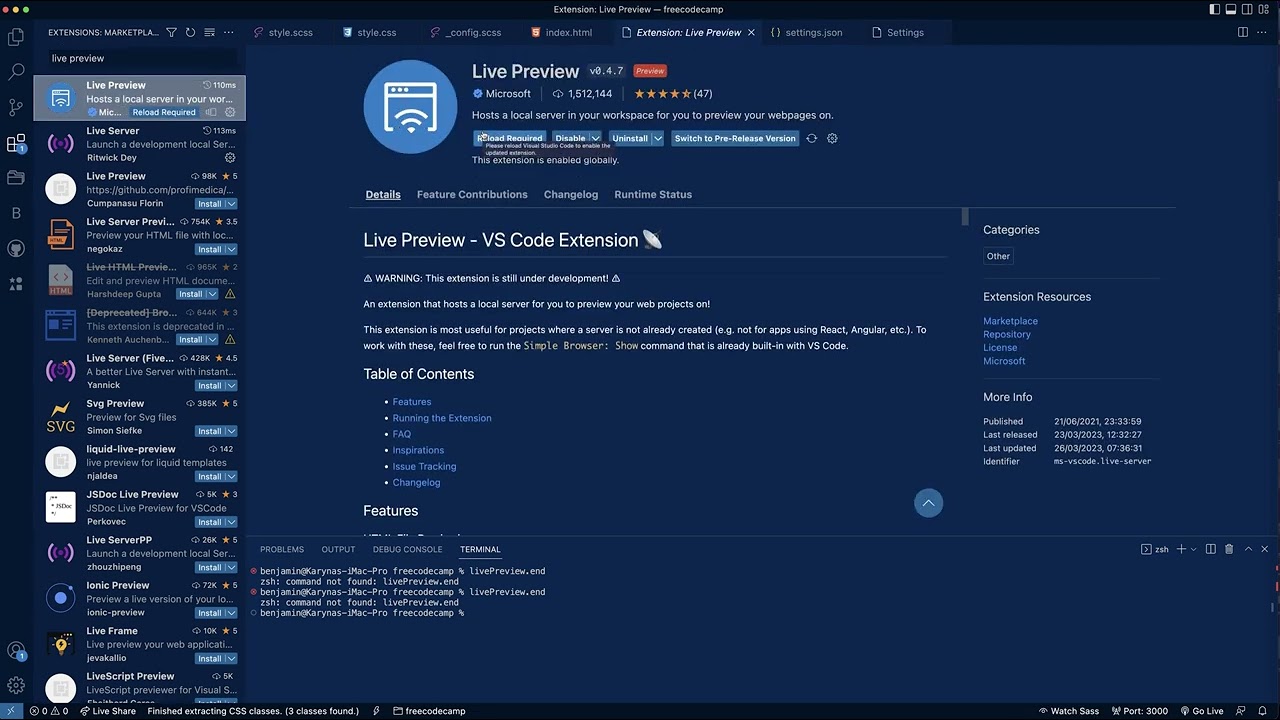Click the sync icon beside Pre-Release button
1280x720 pixels.
coord(812,139)
